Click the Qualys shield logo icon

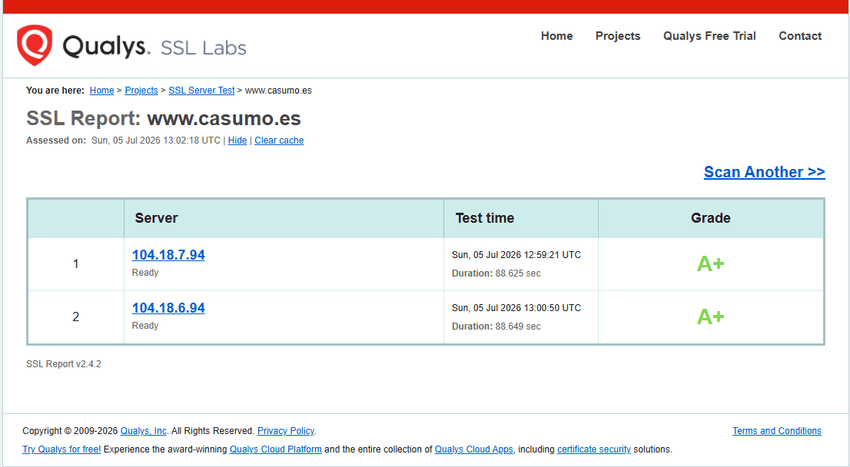point(34,45)
